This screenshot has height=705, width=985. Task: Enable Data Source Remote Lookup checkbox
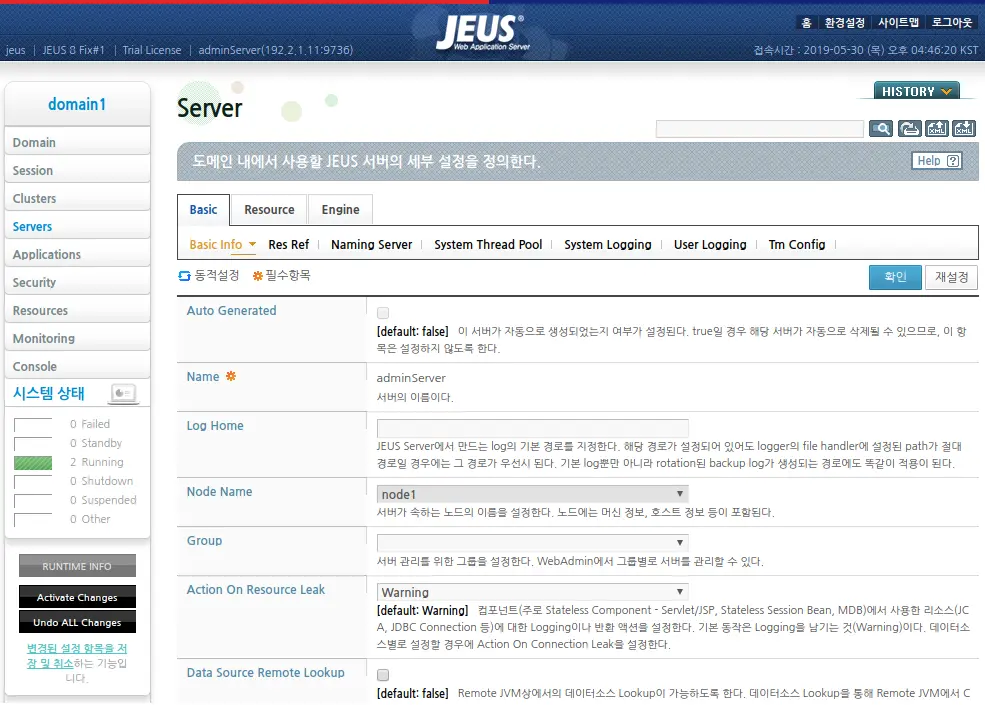click(x=383, y=675)
